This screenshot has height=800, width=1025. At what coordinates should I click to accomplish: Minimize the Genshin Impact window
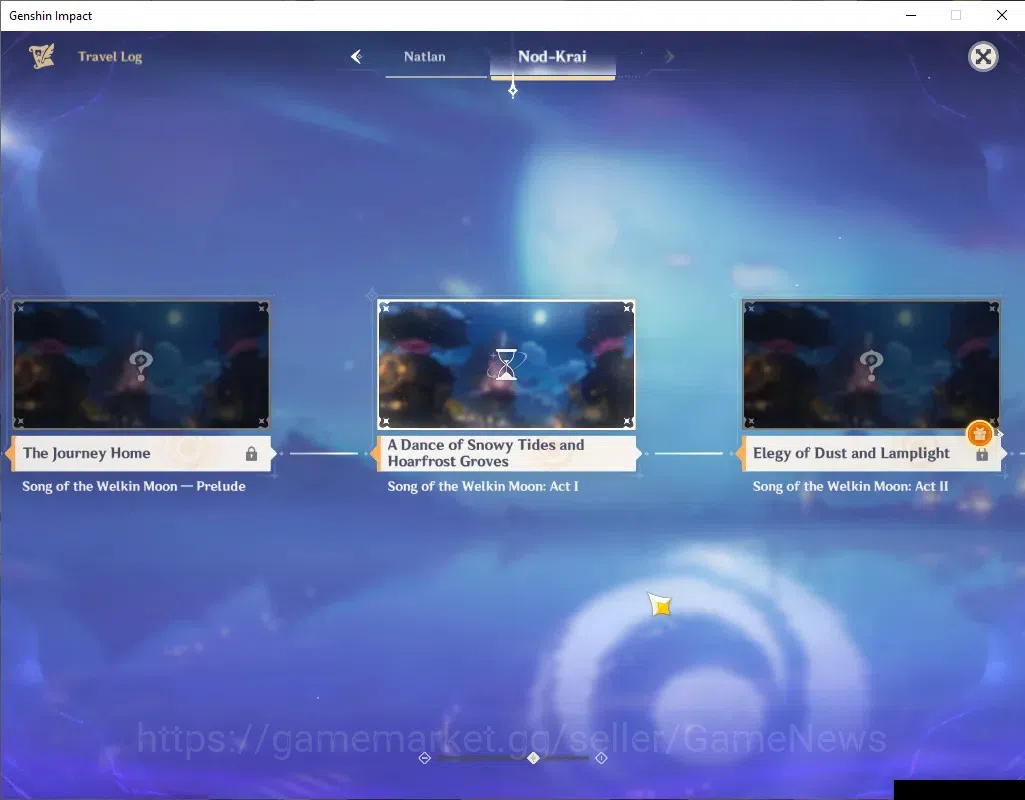tap(911, 15)
